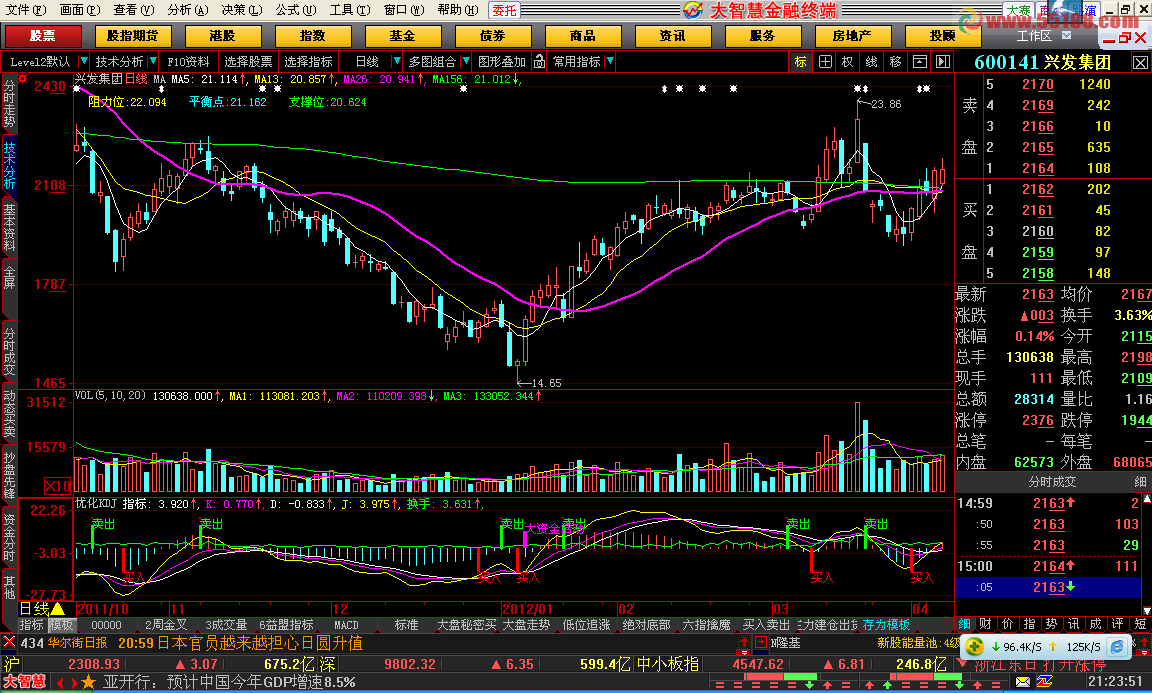Viewport: 1152px width, 693px height.
Task: Click the 日线 yellow triangle icon
Action: (58, 608)
